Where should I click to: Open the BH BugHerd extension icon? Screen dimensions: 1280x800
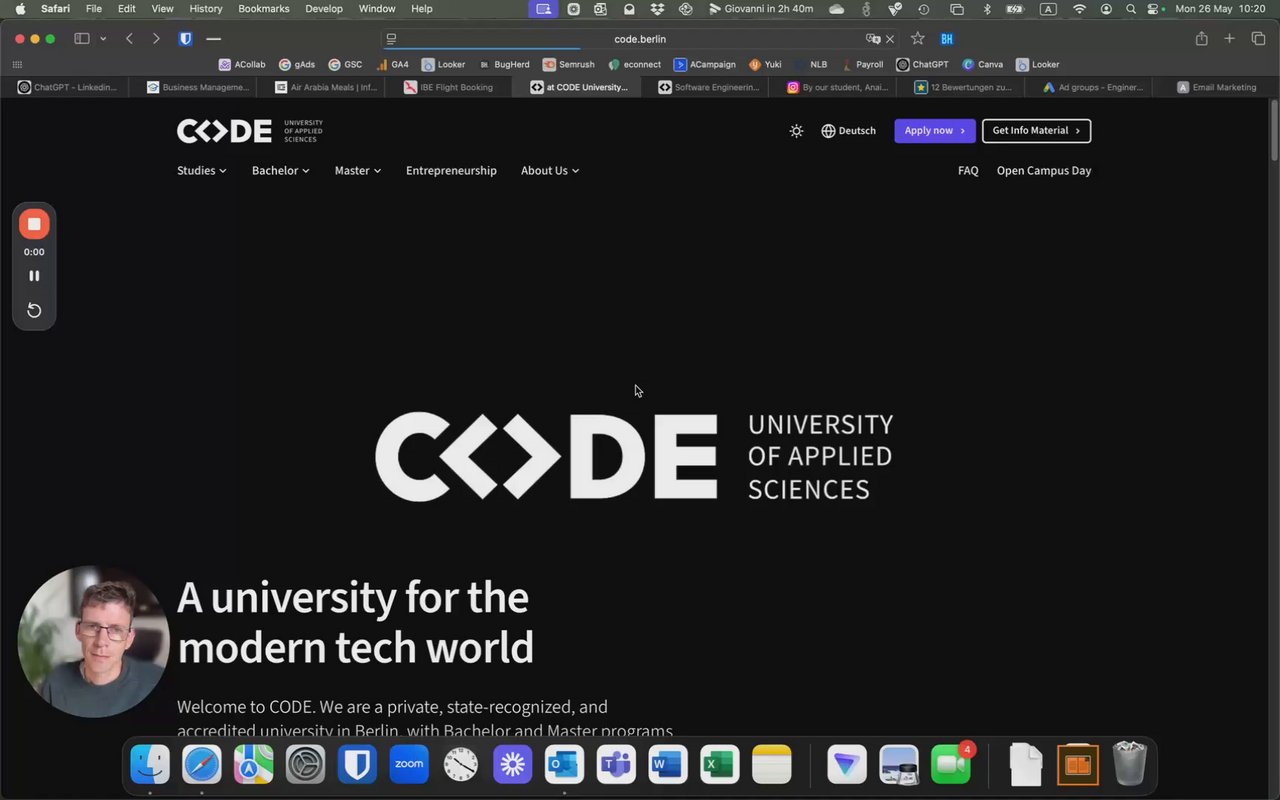pos(947,39)
